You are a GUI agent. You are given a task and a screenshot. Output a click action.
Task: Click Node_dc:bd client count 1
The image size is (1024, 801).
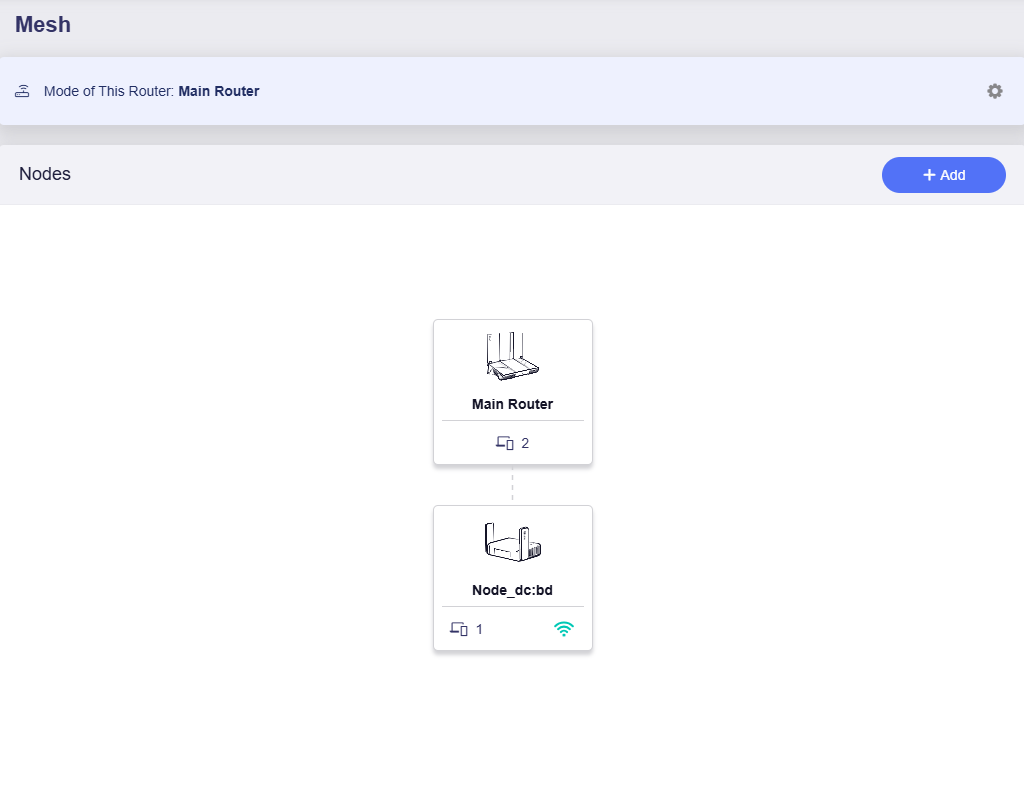479,629
